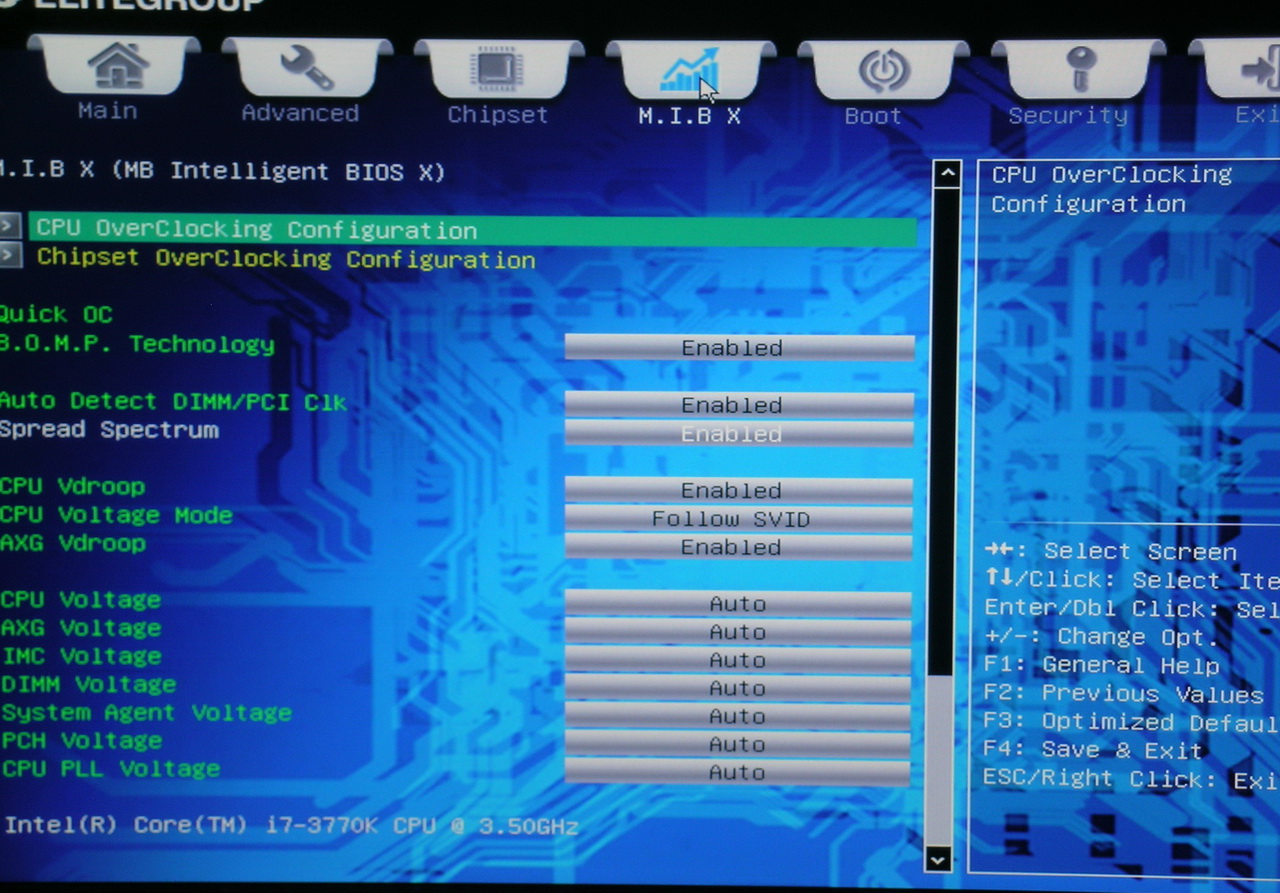Change PCH Voltage Auto value

click(x=738, y=744)
